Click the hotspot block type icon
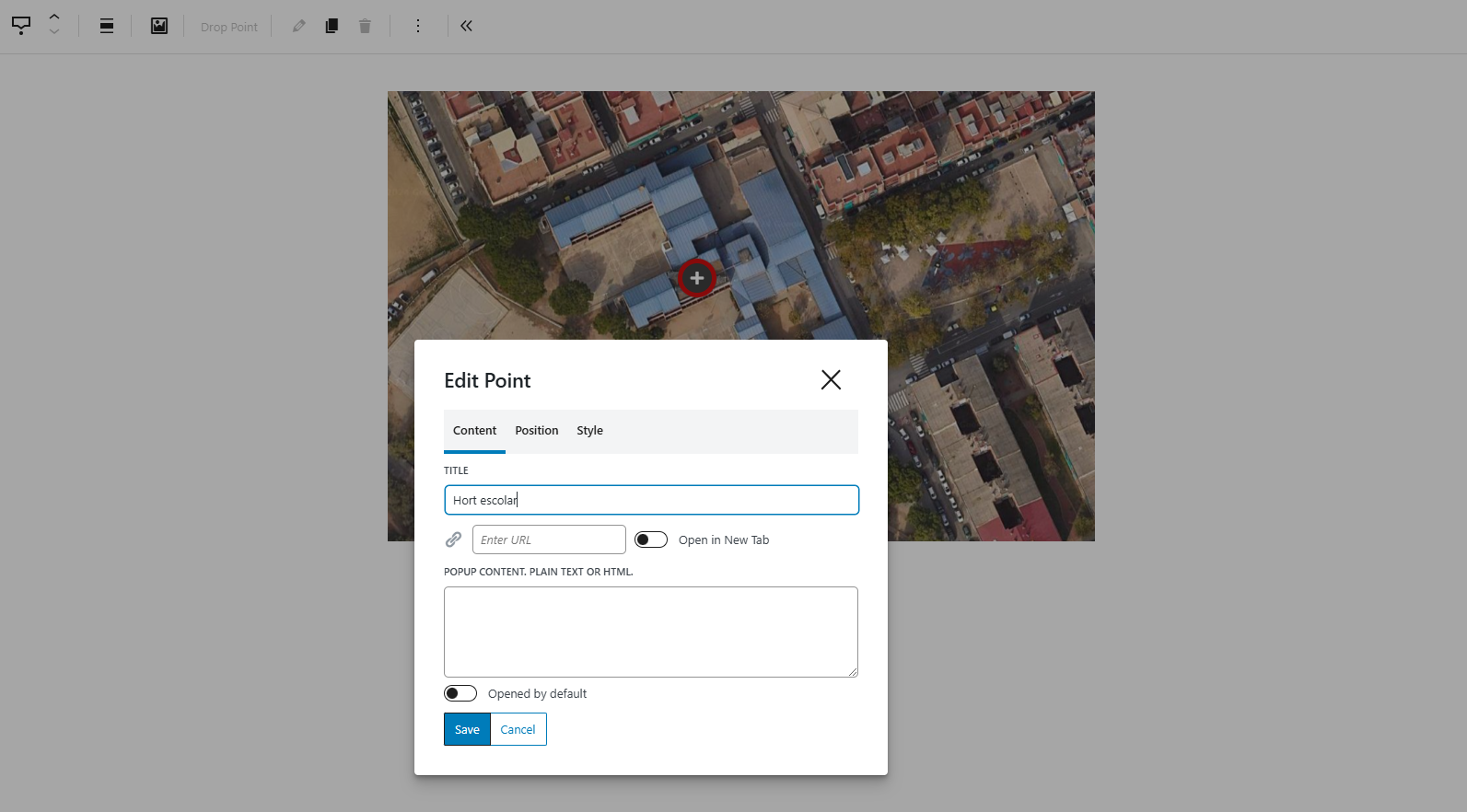The image size is (1467, 812). 21,26
